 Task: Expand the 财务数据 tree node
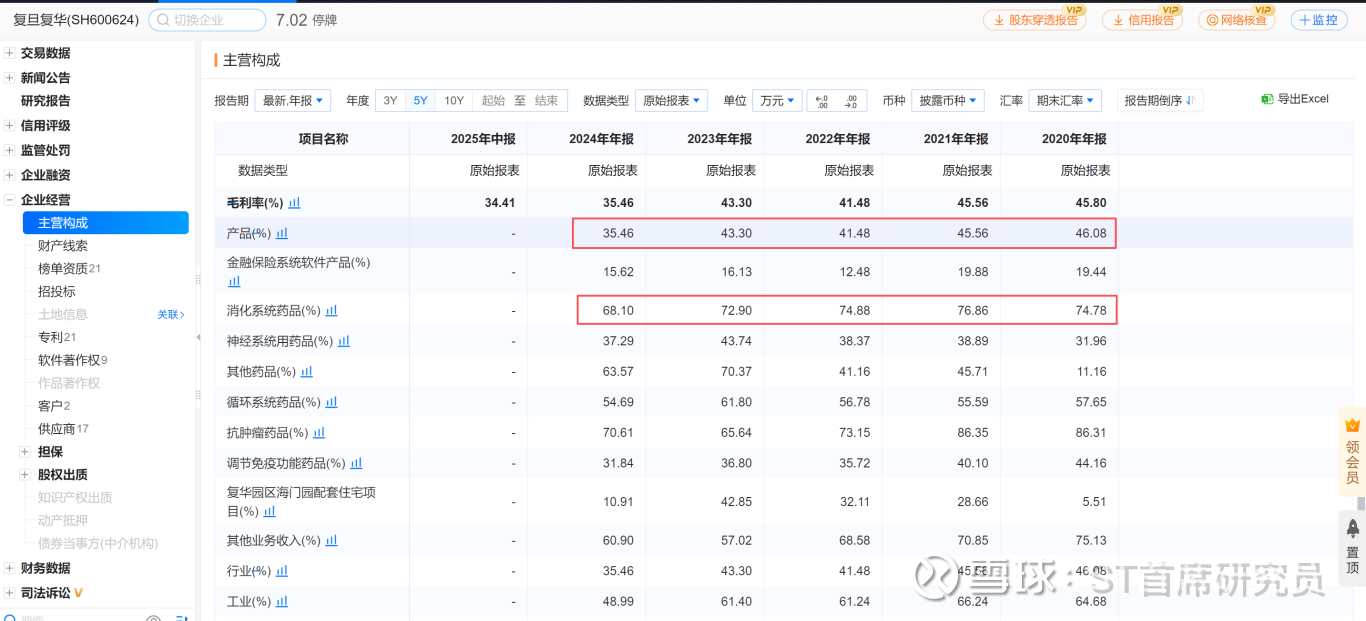pos(10,568)
